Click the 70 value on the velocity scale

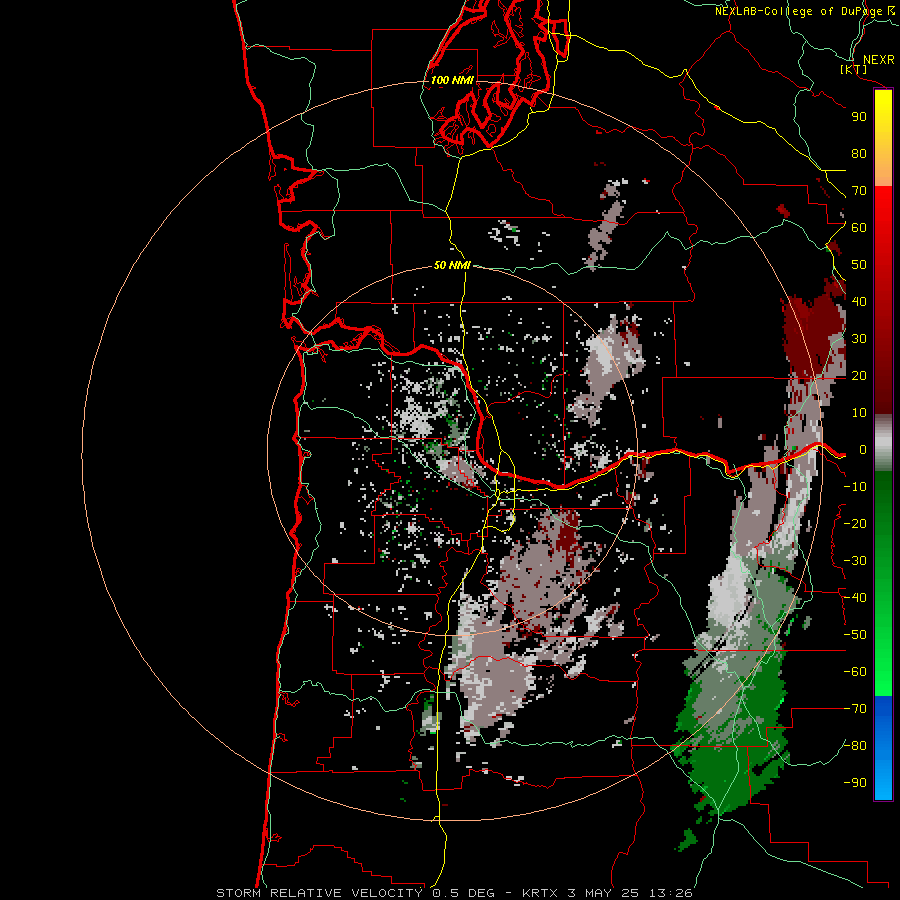coord(859,191)
